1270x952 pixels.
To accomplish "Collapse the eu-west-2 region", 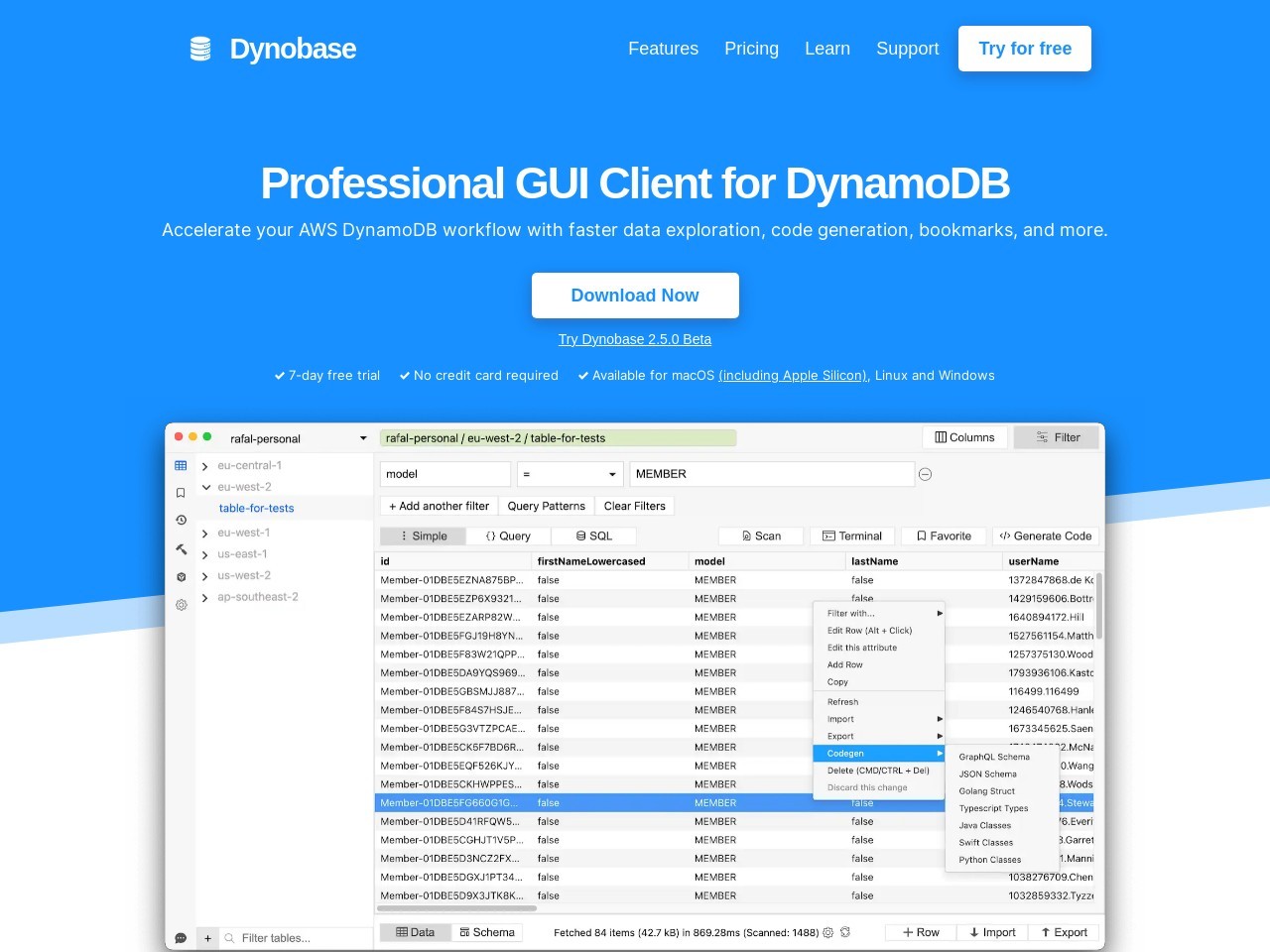I will pos(206,487).
